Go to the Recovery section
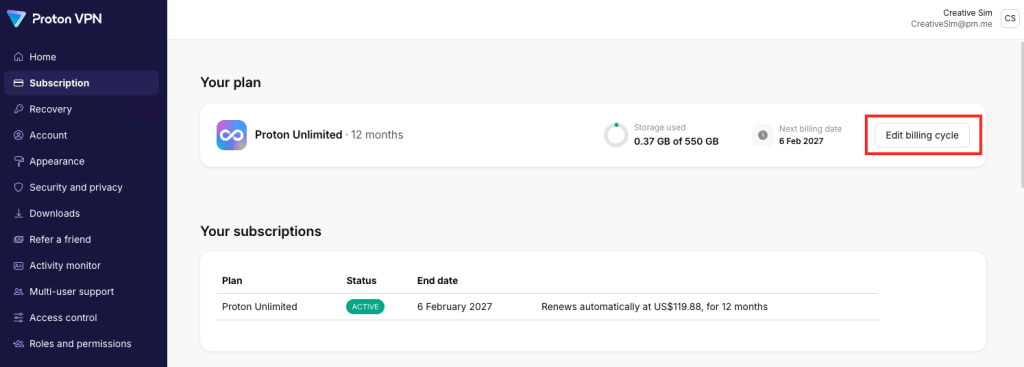Viewport: 1024px width, 367px height. click(82, 109)
